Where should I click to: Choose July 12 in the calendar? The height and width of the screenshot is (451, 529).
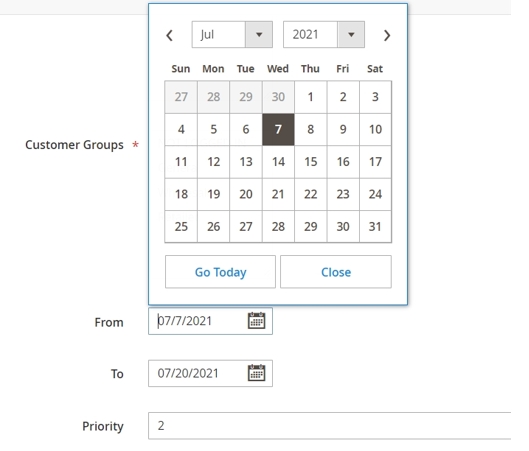[x=214, y=162]
